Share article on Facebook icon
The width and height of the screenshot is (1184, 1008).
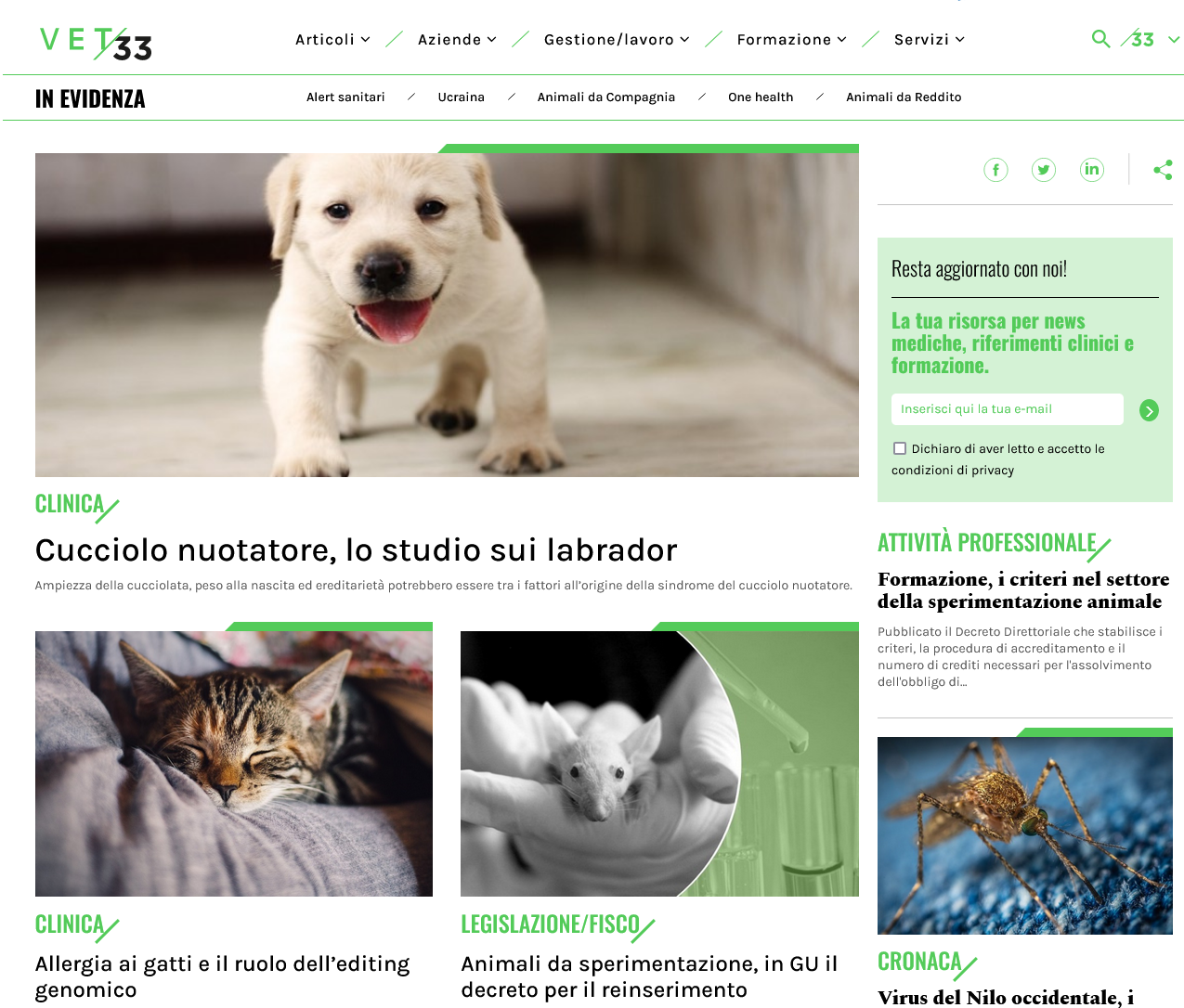tap(995, 170)
